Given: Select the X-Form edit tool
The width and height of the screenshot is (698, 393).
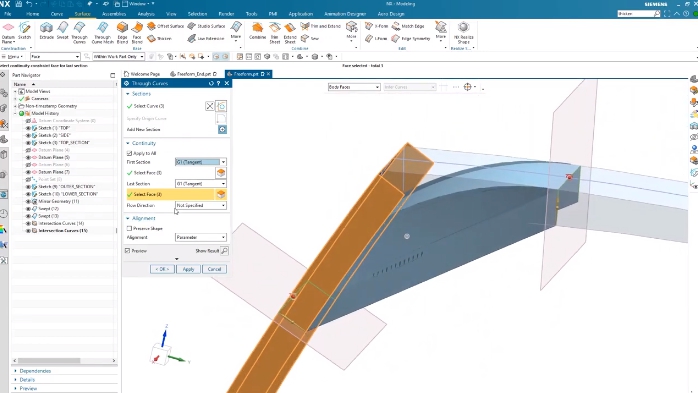Looking at the screenshot, I should 369,26.
